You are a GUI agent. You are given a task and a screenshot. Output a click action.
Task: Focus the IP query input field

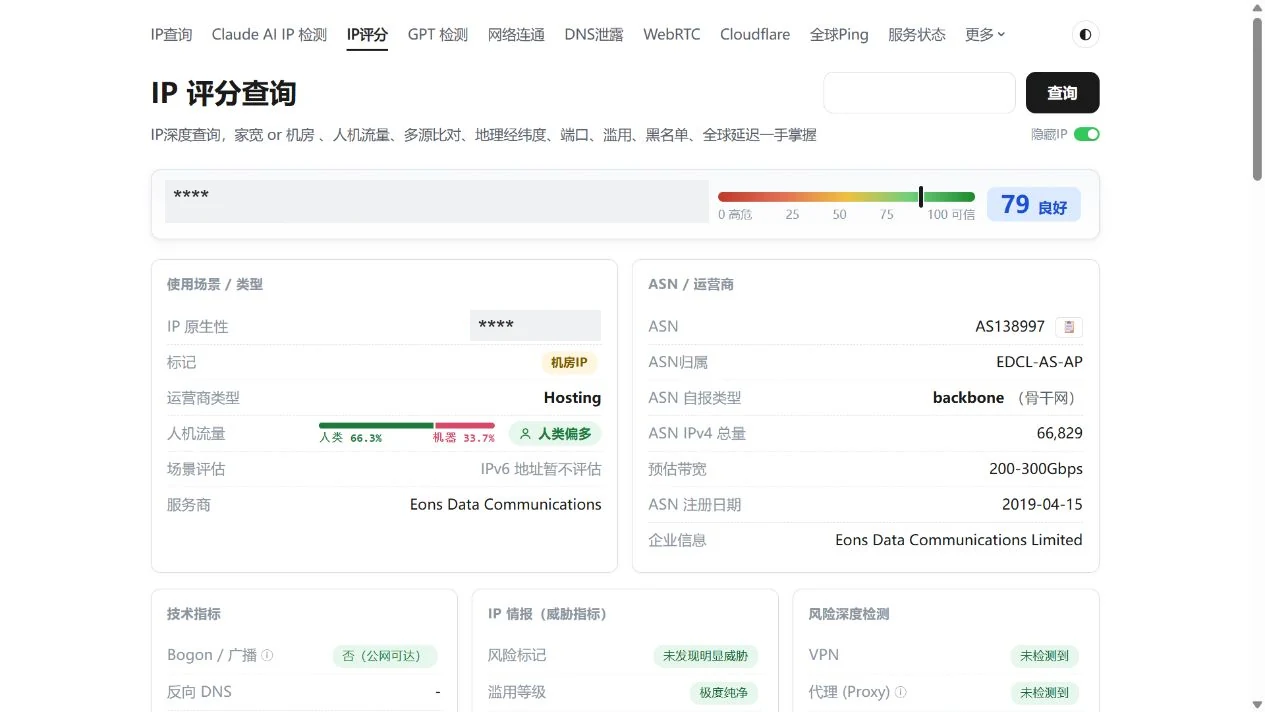920,93
